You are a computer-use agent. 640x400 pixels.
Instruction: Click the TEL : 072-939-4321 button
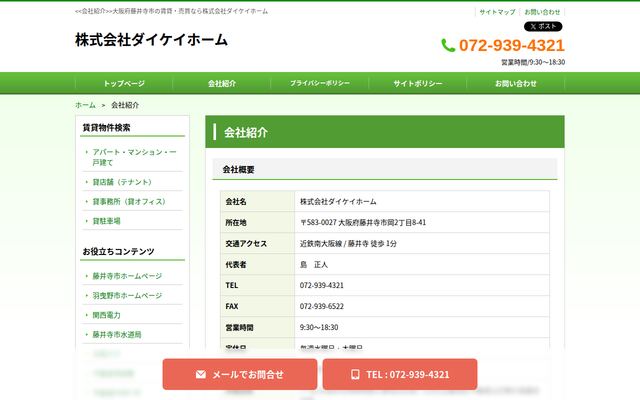(400, 374)
